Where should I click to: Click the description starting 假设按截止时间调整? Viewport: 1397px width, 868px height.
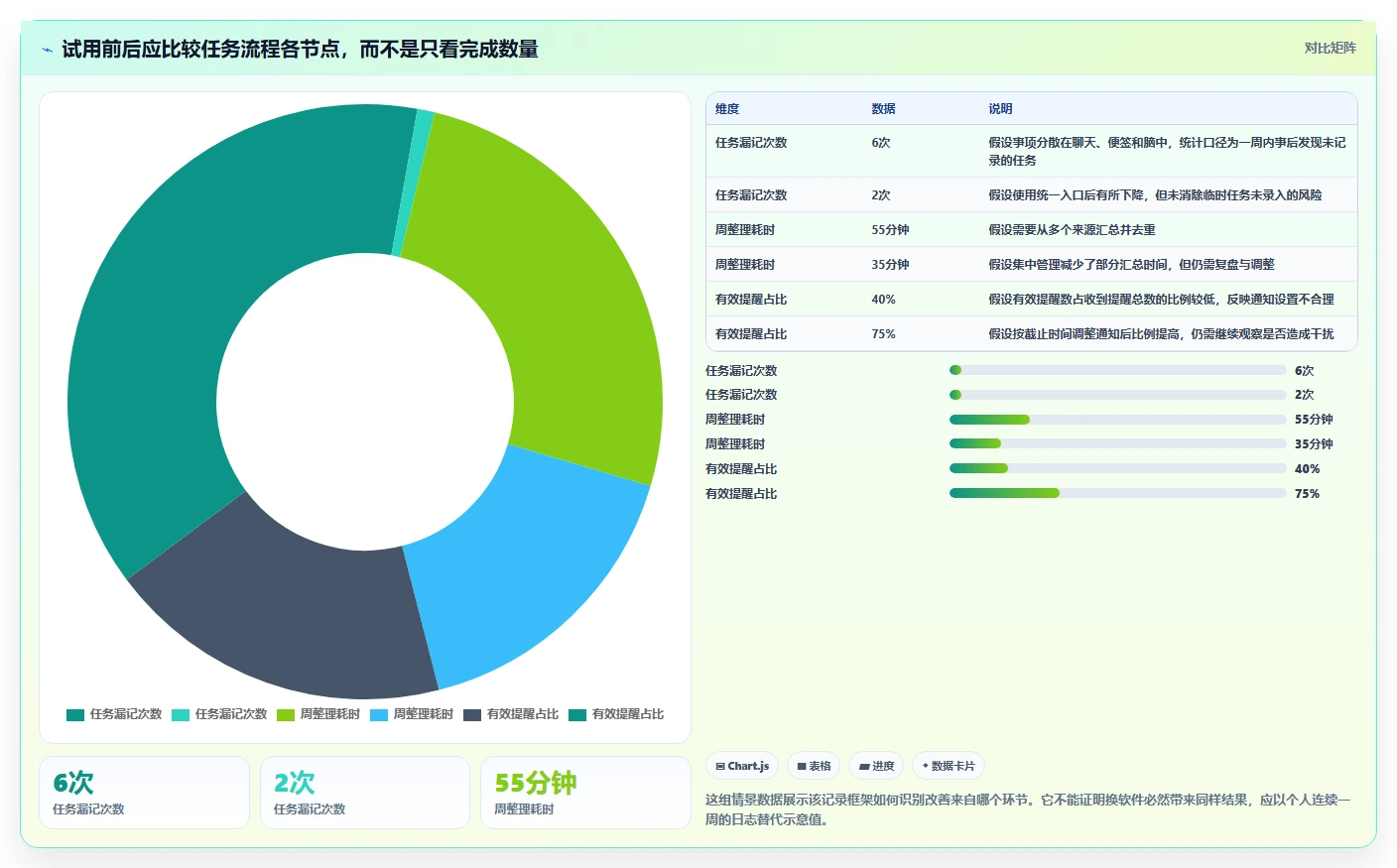coord(1161,334)
